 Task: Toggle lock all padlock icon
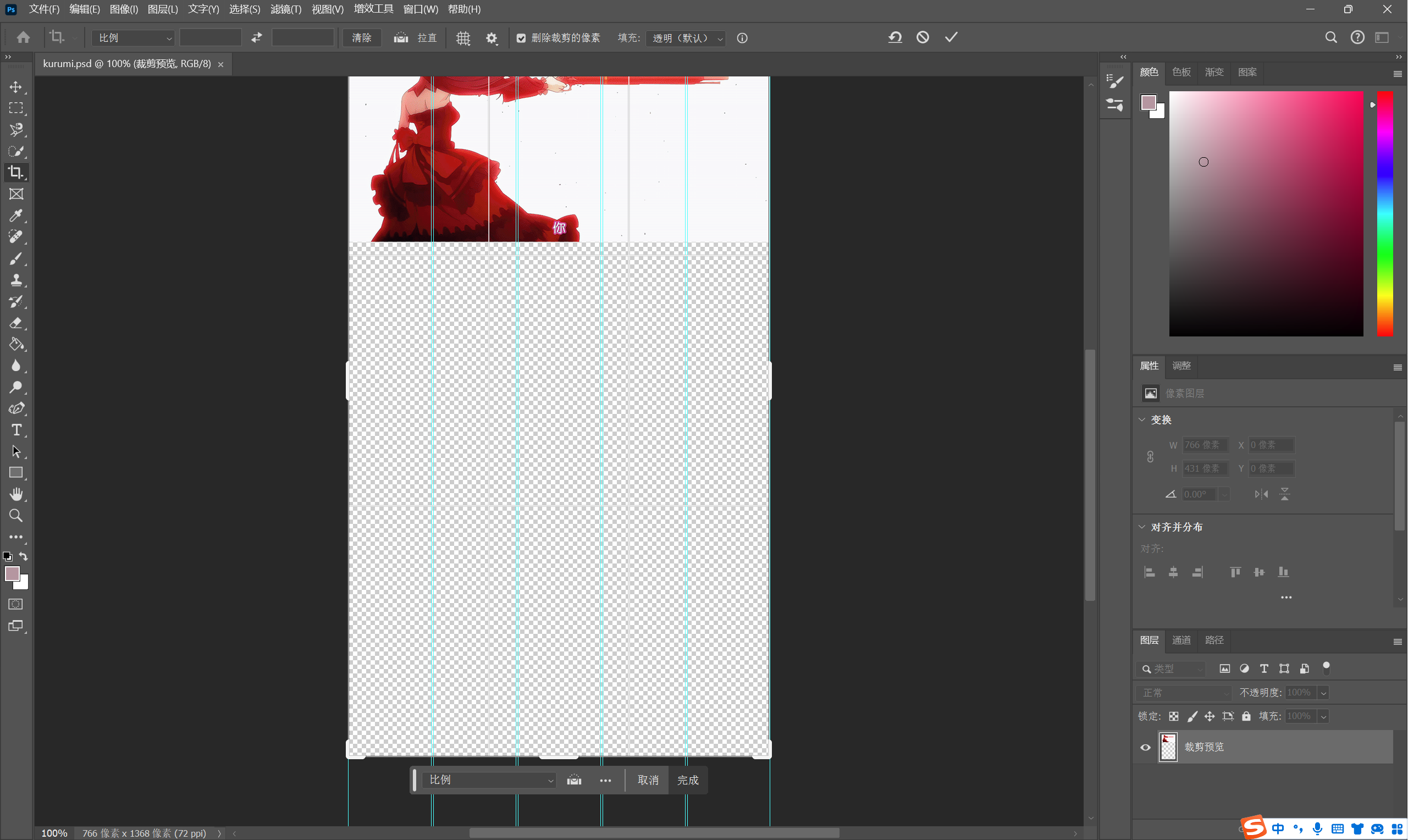click(x=1247, y=717)
